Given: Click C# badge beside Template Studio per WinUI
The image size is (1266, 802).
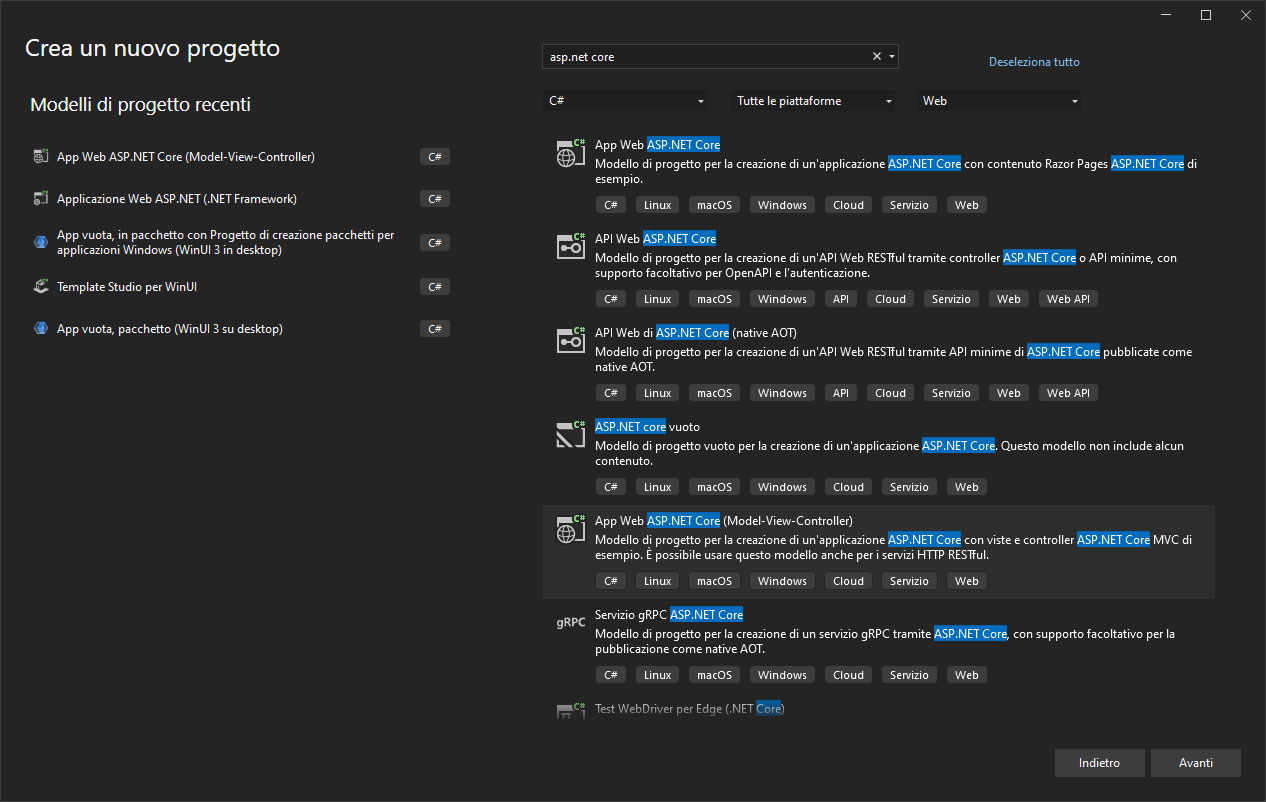Looking at the screenshot, I should click(x=435, y=287).
